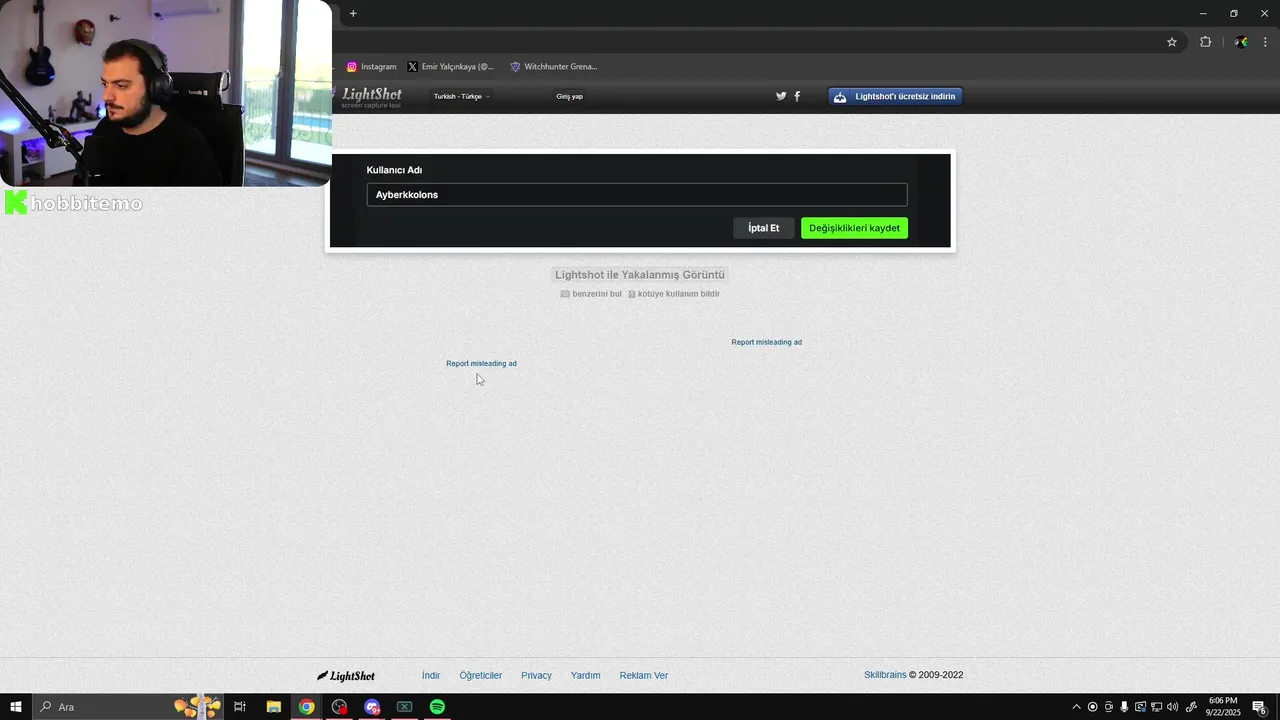The height and width of the screenshot is (720, 1280).
Task: Open the notification center with 6 alerts
Action: (x=1260, y=707)
